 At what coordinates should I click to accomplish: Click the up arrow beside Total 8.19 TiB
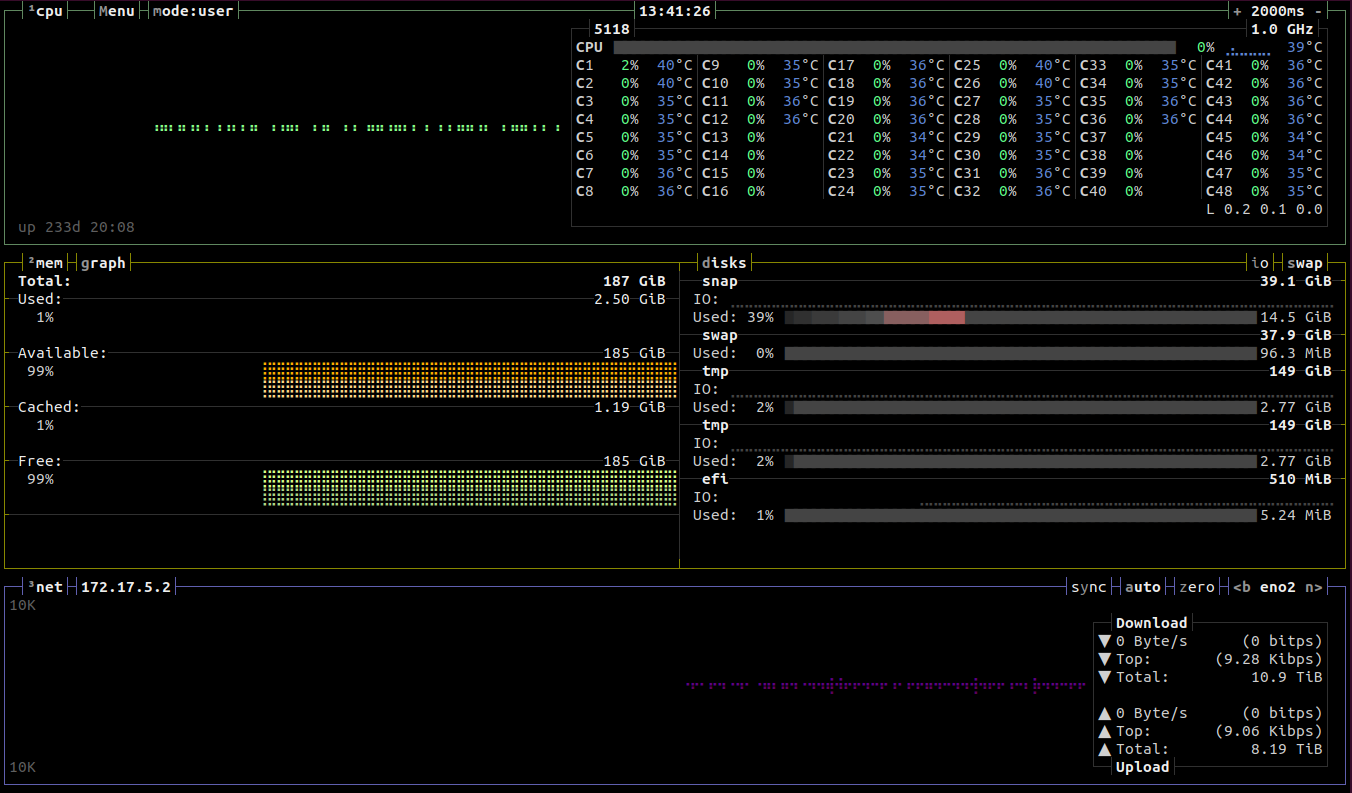(x=1104, y=749)
